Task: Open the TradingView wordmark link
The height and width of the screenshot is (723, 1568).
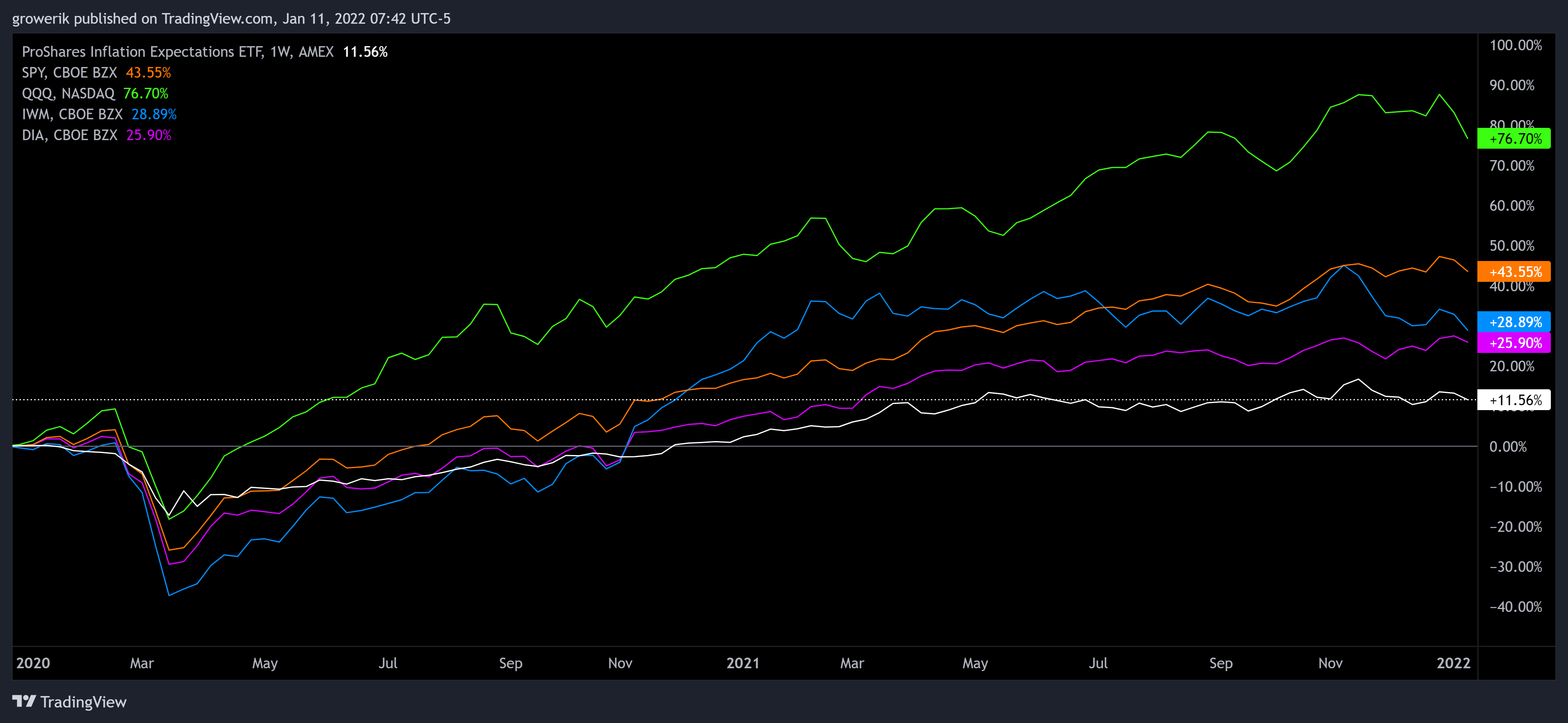Action: tap(83, 702)
